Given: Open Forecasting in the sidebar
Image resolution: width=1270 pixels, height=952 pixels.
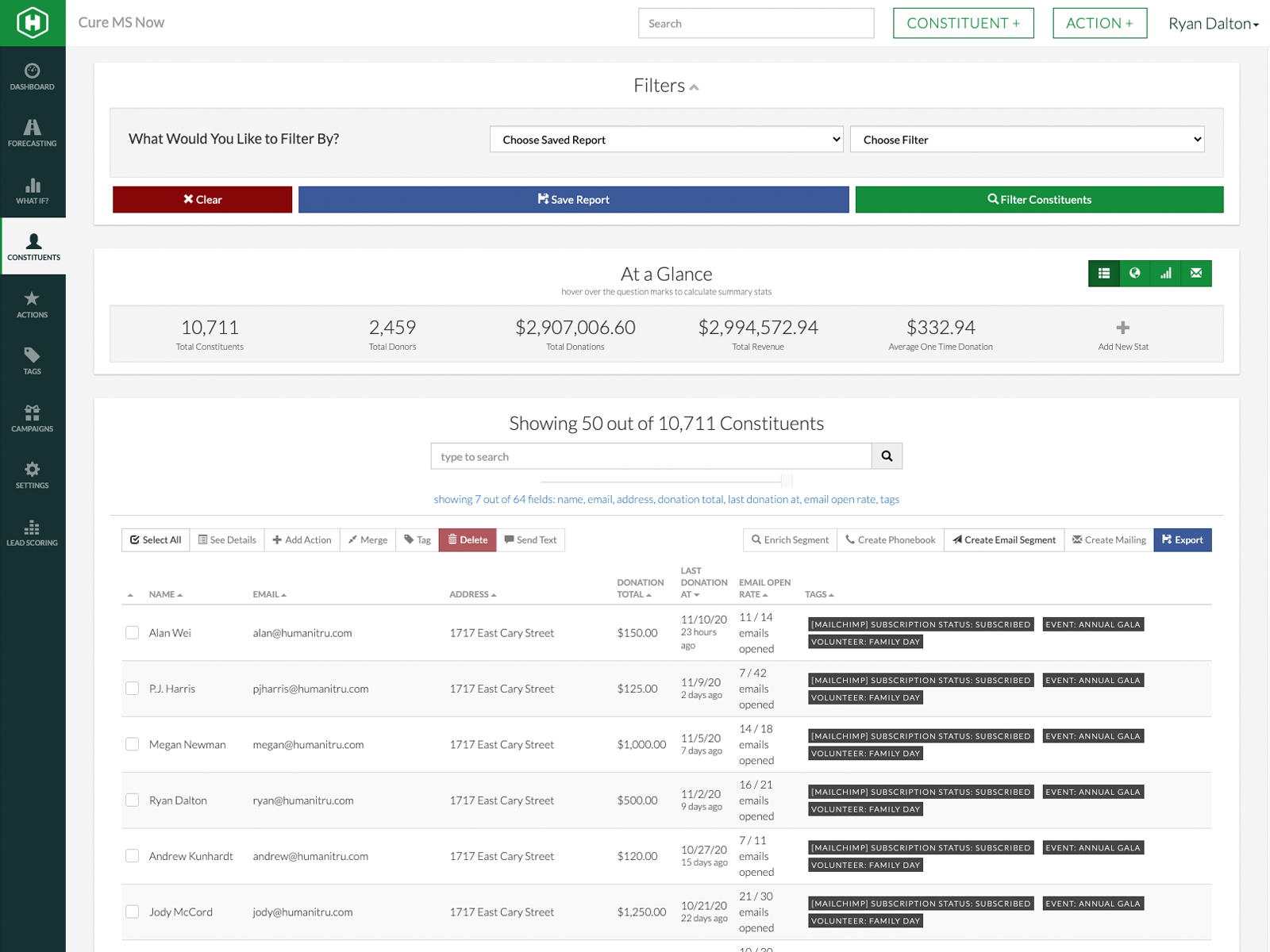Looking at the screenshot, I should [32, 133].
